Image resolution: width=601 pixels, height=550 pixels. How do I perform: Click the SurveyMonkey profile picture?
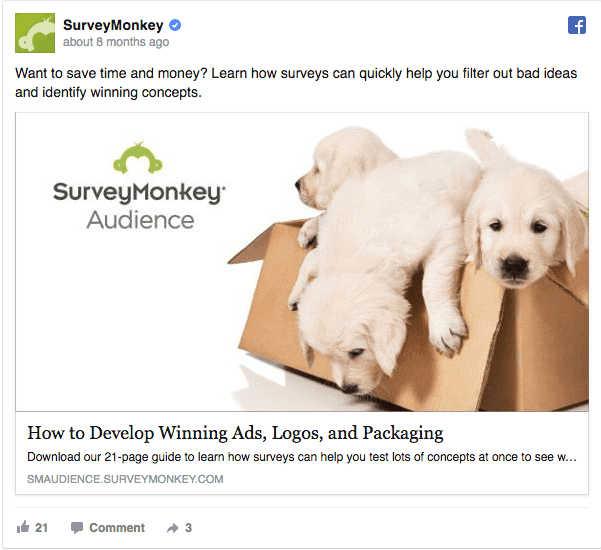pos(35,33)
